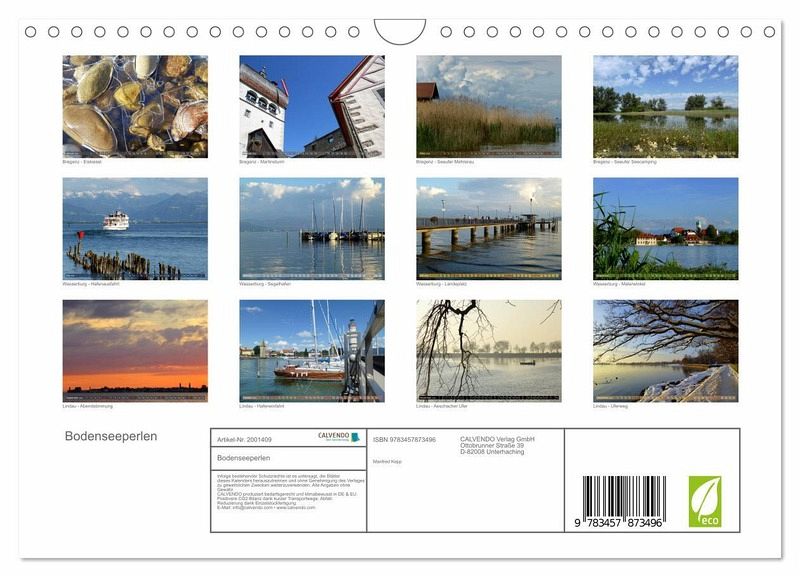
Task: Select the Bregenz Seeufer Seecamping photo
Action: (x=665, y=105)
